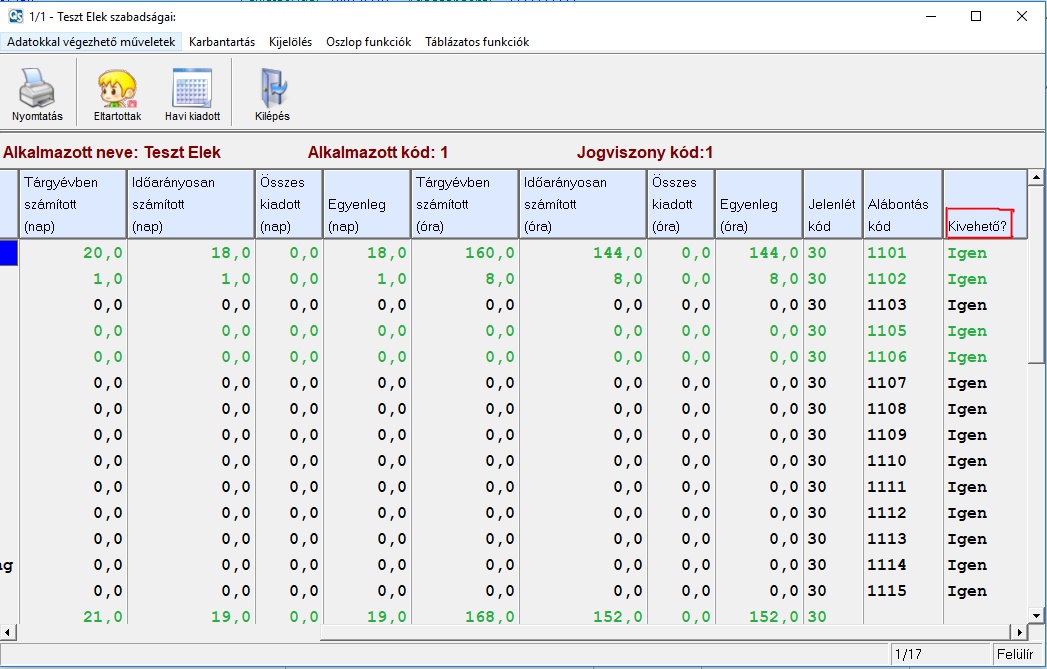Open the Táblázatos funkciók menu
The image size is (1047, 669).
[x=476, y=42]
